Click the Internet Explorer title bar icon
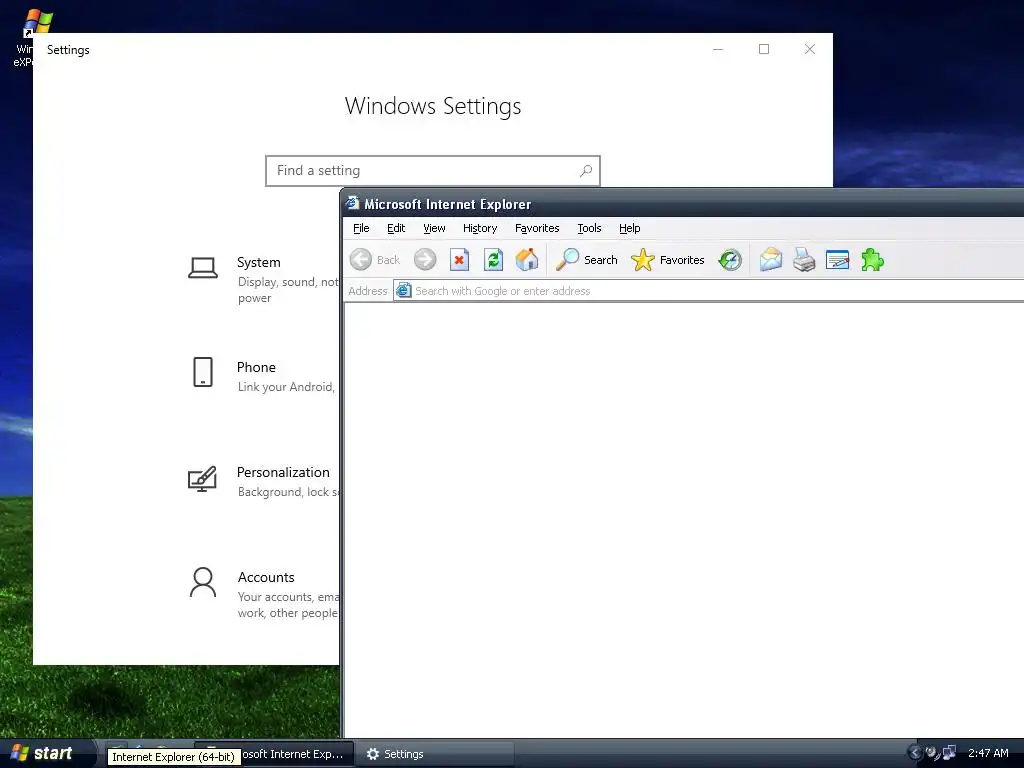Screen dimensions: 1024x768 click(353, 203)
